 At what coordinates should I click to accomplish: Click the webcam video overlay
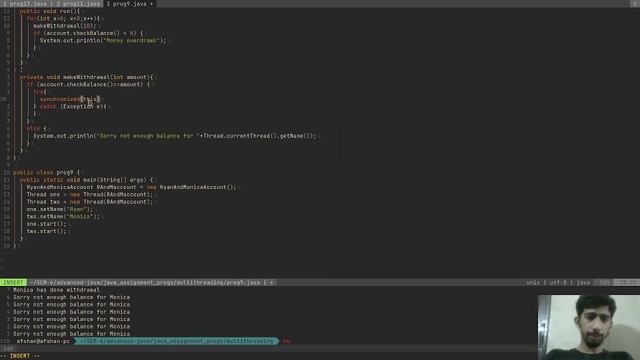589,327
